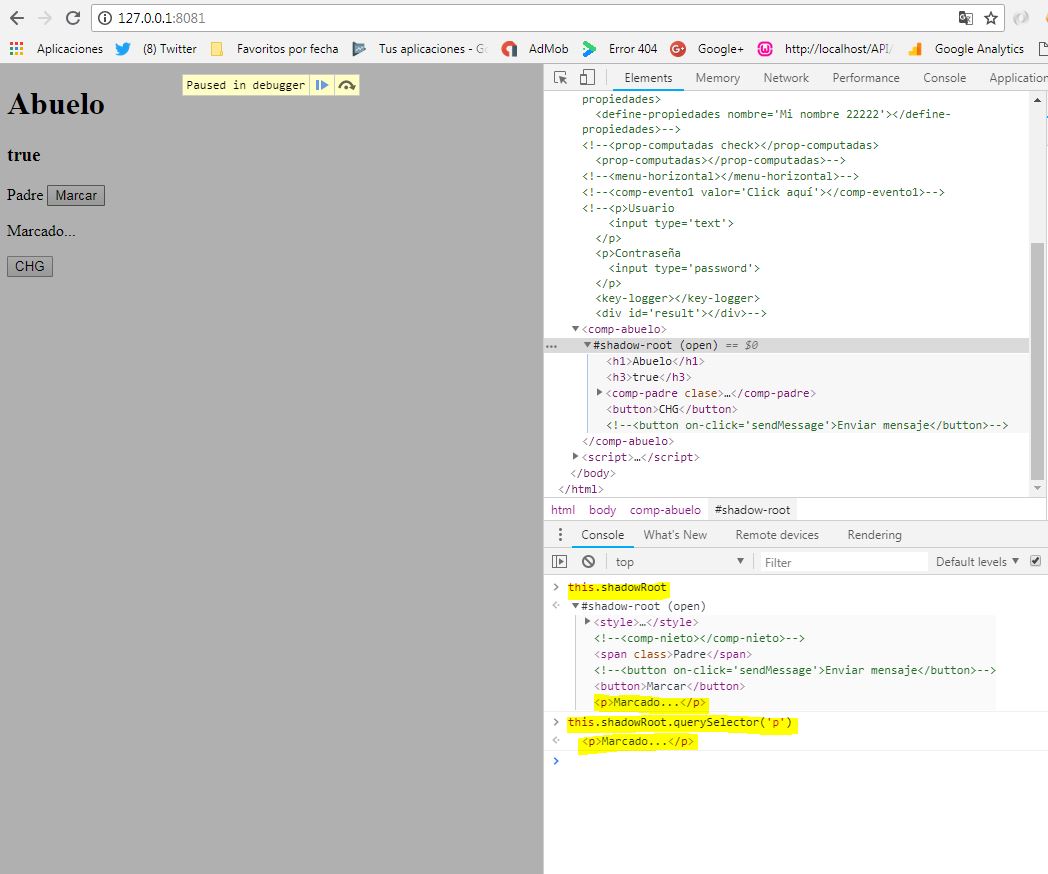Show the console sidebar icon
This screenshot has width=1048, height=874.
click(x=559, y=562)
